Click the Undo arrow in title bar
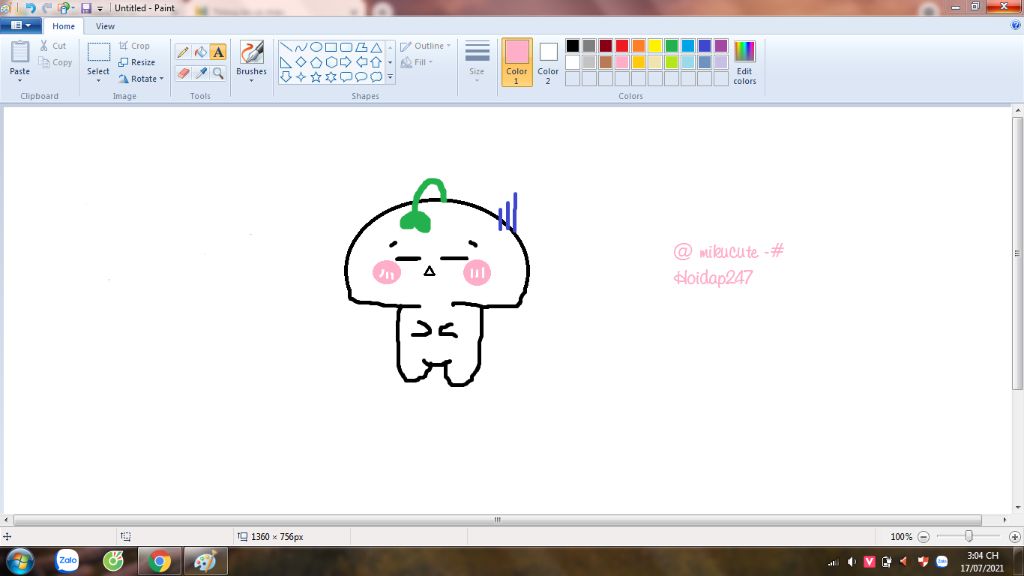The height and width of the screenshot is (576, 1024). pyautogui.click(x=30, y=8)
